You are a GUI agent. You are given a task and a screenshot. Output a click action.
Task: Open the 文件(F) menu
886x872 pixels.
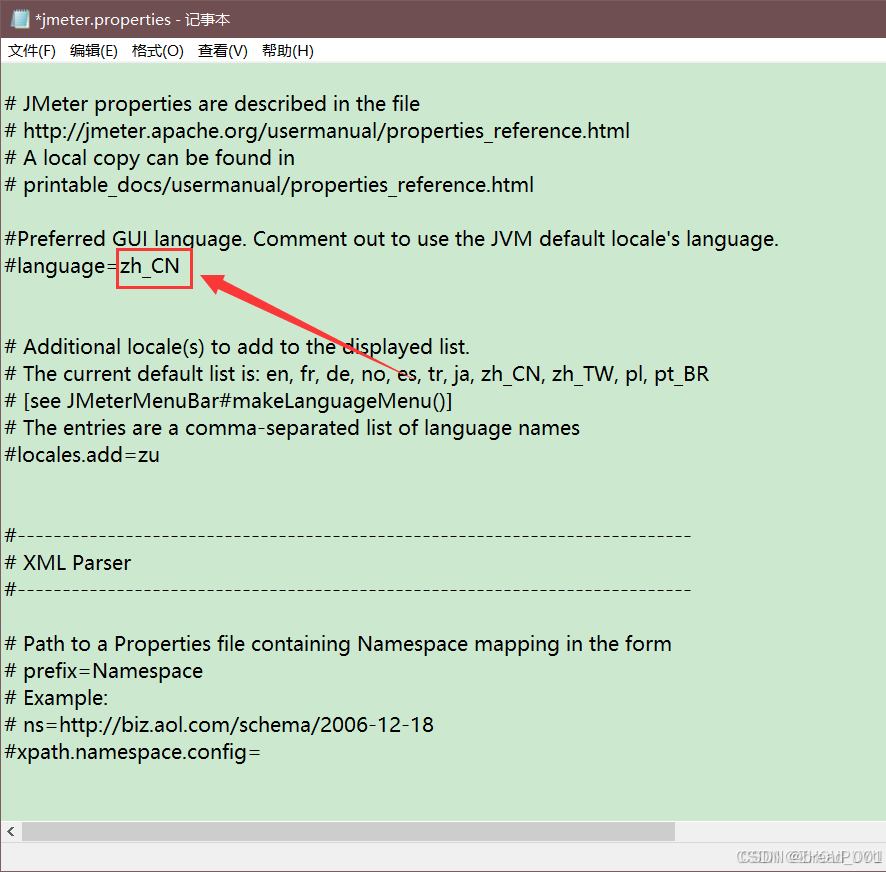pyautogui.click(x=31, y=50)
